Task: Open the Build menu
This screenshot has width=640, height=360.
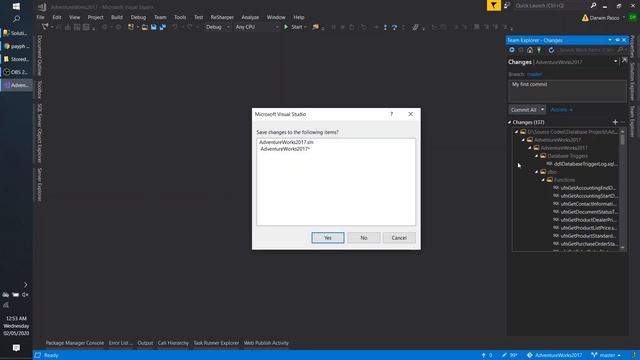Action: tap(117, 17)
